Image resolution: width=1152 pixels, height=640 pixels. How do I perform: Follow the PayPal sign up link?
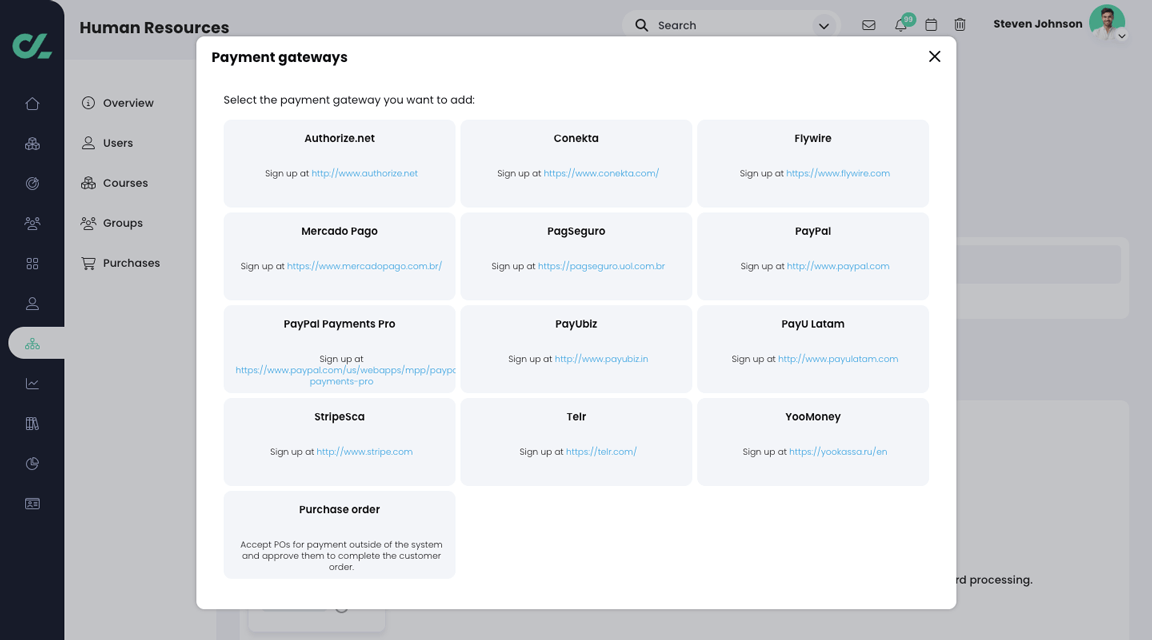837,266
